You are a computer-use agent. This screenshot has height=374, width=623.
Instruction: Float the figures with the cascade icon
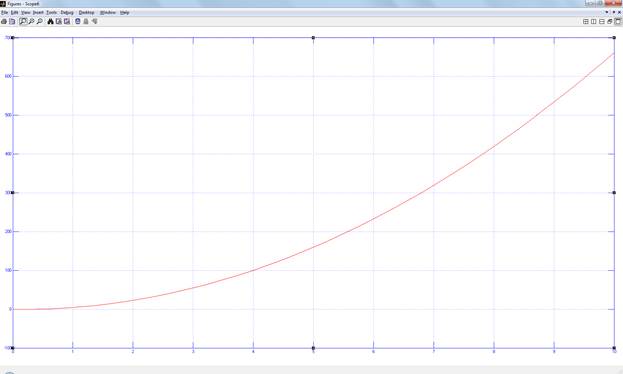pos(609,21)
